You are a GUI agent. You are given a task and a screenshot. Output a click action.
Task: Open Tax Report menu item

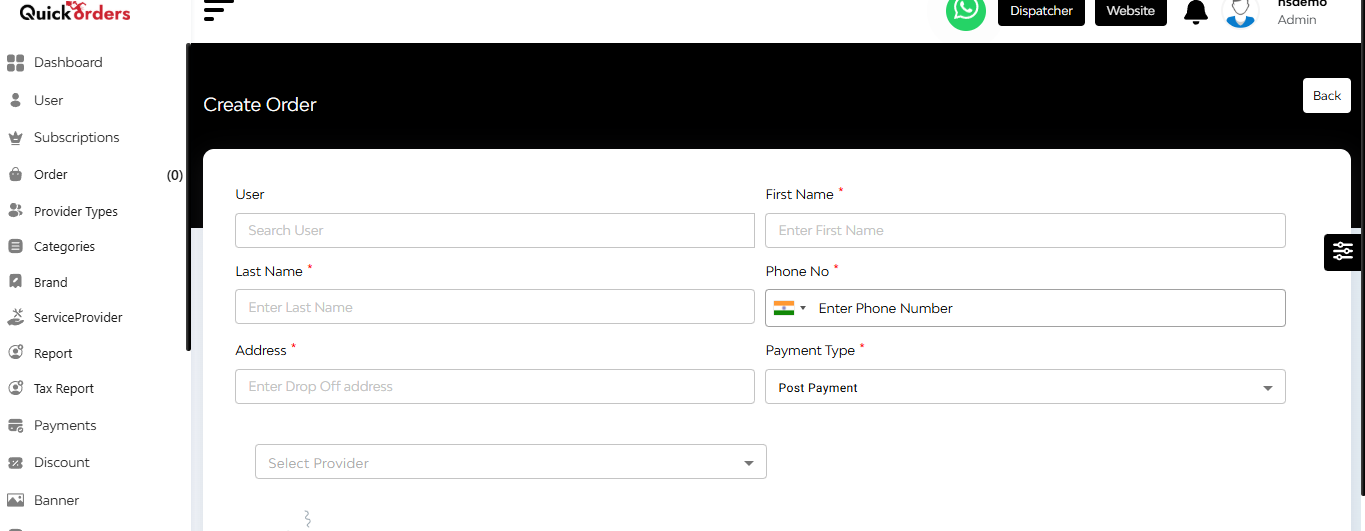64,389
